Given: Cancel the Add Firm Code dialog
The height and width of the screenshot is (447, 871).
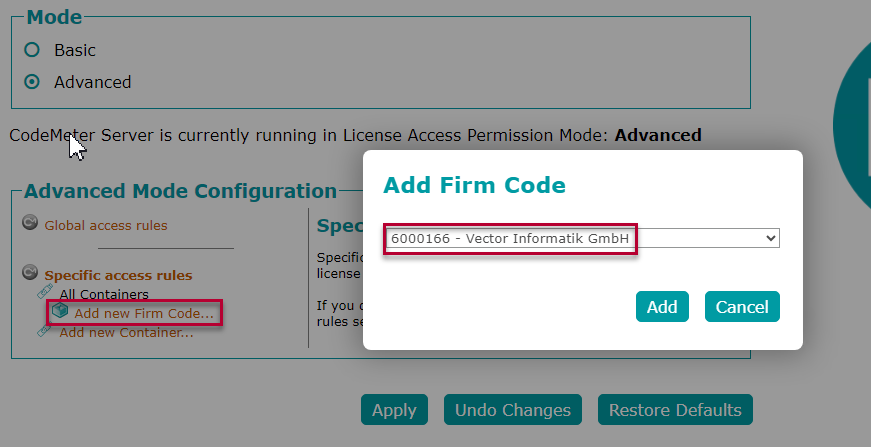Looking at the screenshot, I should click(742, 306).
